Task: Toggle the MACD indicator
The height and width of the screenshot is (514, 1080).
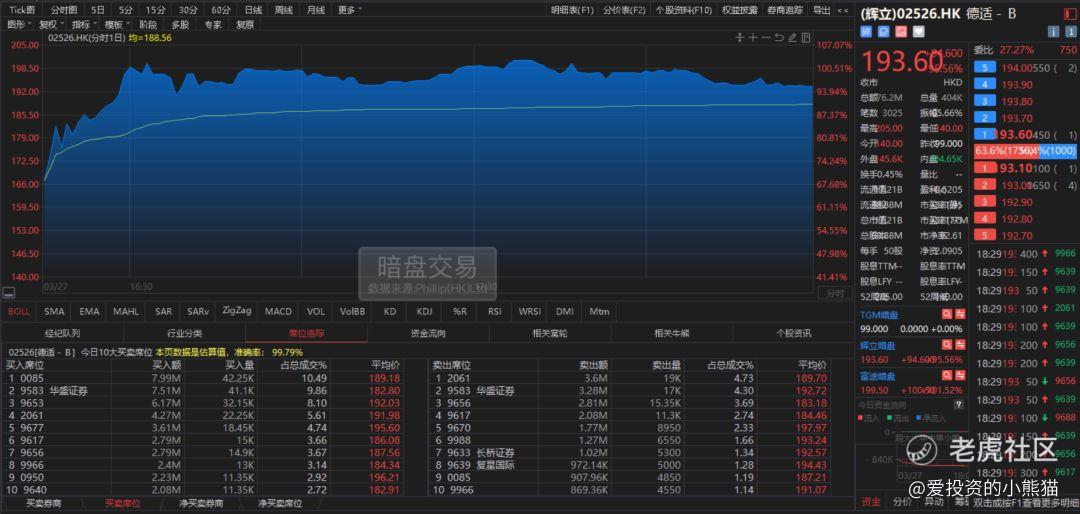Action: [x=278, y=311]
